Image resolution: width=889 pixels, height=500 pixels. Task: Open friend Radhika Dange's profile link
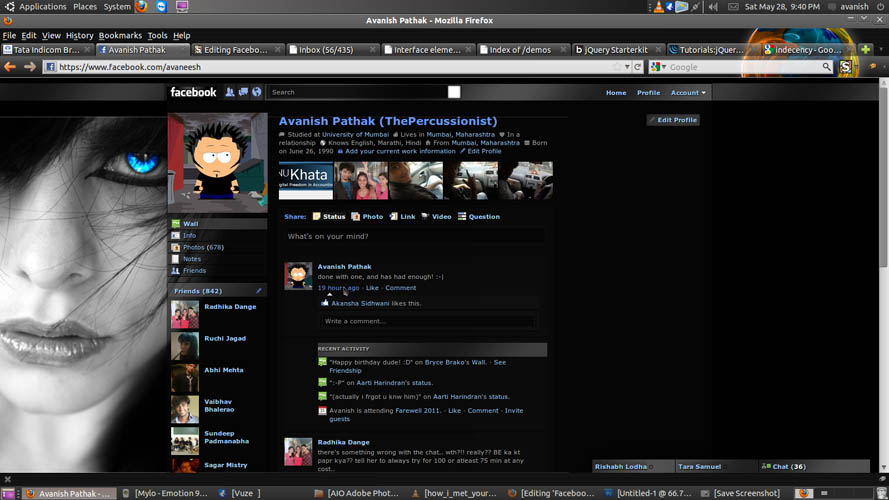point(230,307)
